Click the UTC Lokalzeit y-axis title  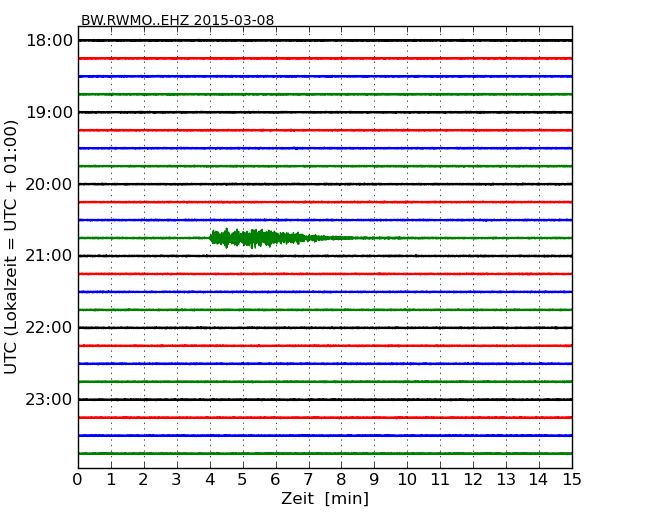(10, 247)
